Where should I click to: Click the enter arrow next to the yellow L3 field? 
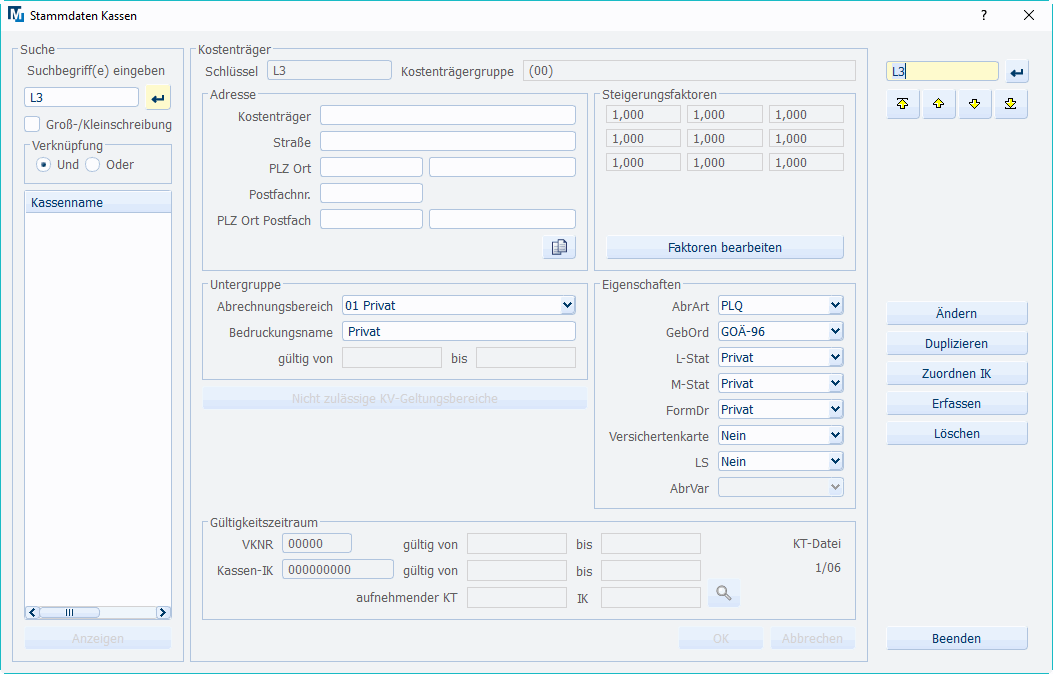1017,72
